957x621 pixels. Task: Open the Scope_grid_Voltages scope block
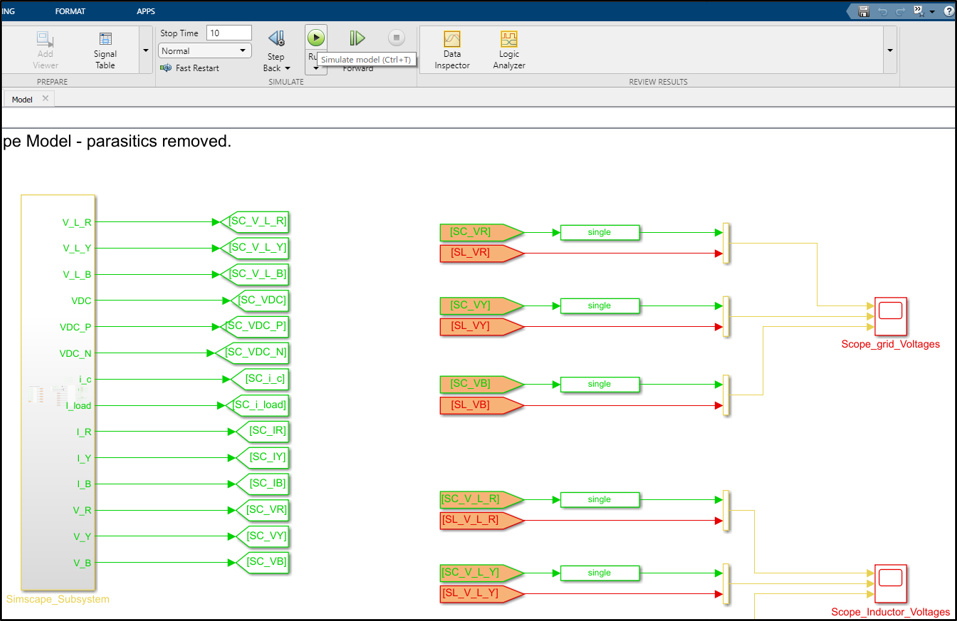(x=889, y=316)
